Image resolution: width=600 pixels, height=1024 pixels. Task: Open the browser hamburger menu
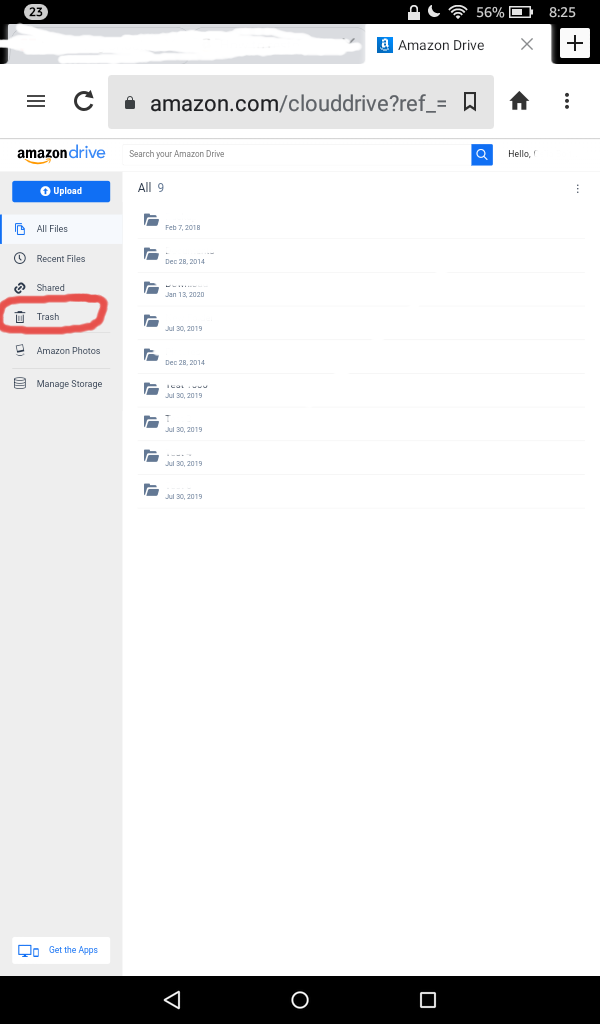pos(36,101)
